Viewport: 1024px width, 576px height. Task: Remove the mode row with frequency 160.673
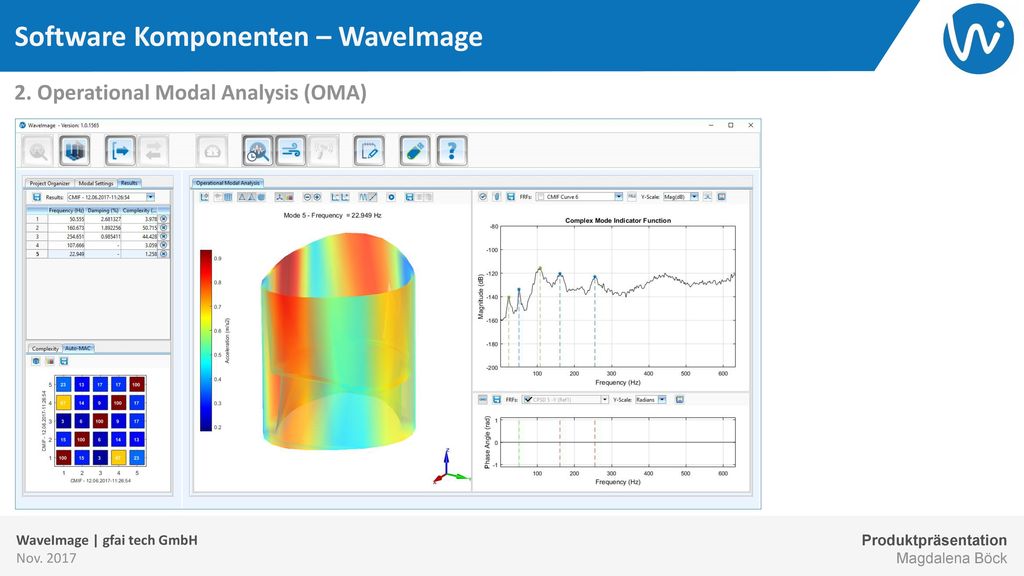tap(163, 228)
